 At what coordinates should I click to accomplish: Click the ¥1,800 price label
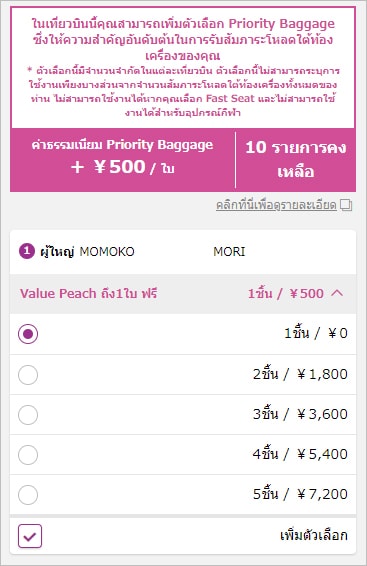click(x=322, y=374)
